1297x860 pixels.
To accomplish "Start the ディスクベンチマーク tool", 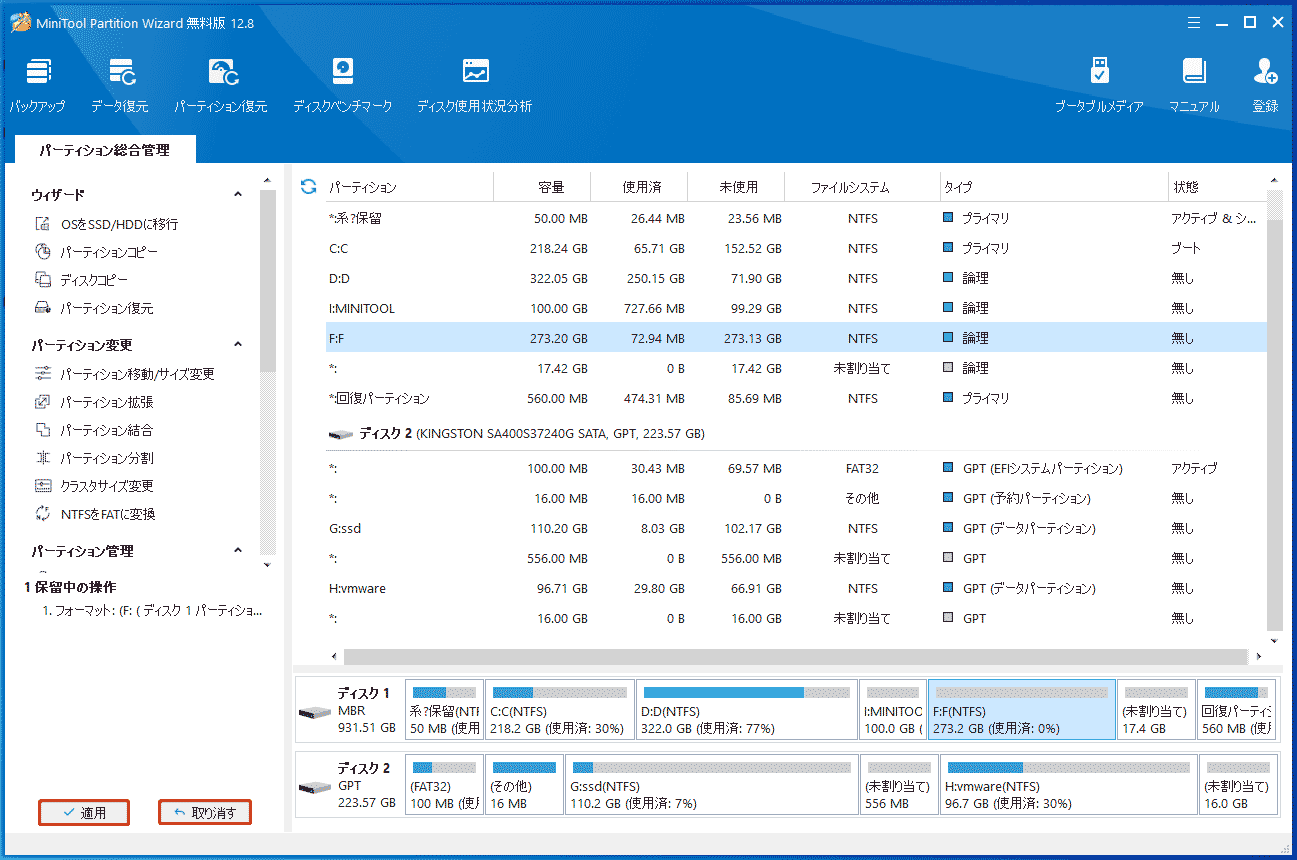I will [343, 73].
